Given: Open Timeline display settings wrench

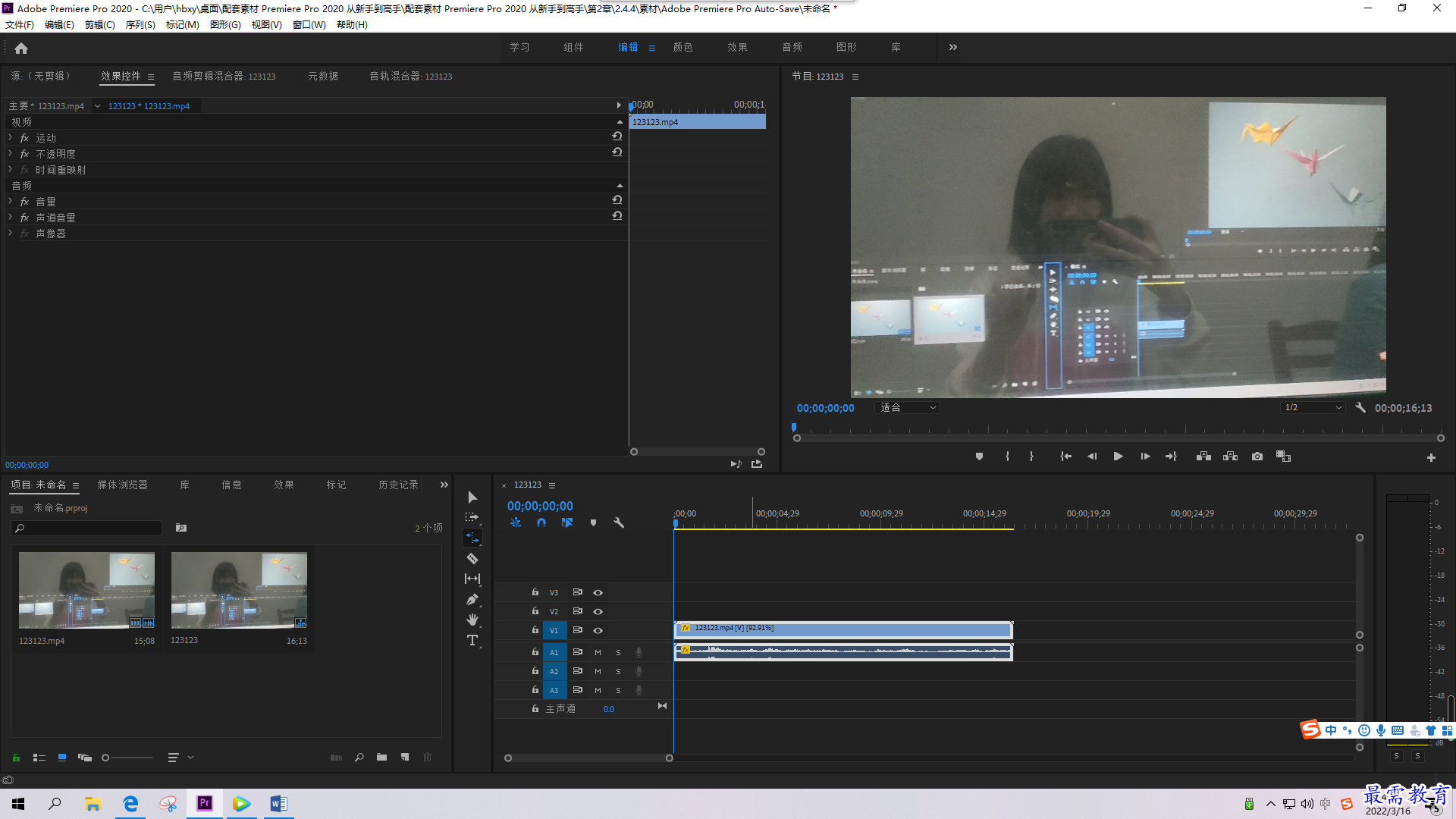Looking at the screenshot, I should tap(619, 522).
